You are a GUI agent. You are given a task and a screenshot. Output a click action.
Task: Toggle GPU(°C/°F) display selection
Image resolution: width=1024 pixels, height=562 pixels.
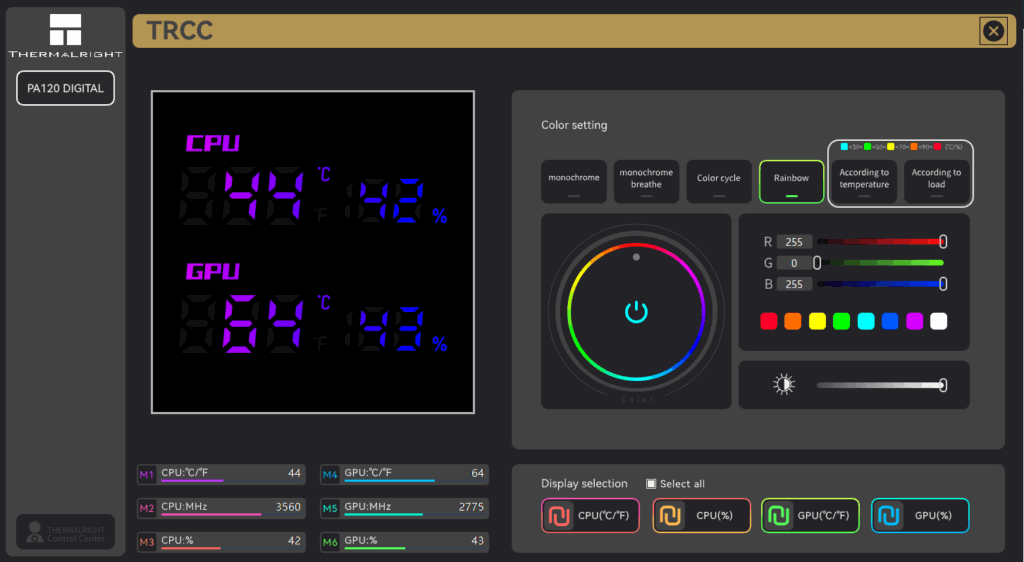[x=810, y=515]
